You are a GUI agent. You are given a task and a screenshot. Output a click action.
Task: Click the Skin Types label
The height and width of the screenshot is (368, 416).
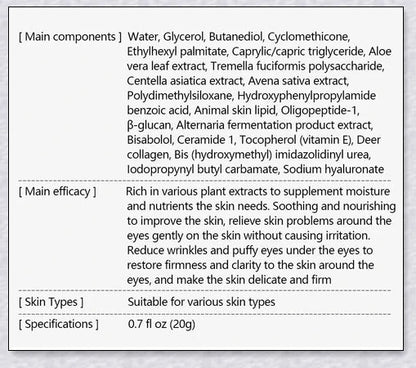tap(51, 302)
